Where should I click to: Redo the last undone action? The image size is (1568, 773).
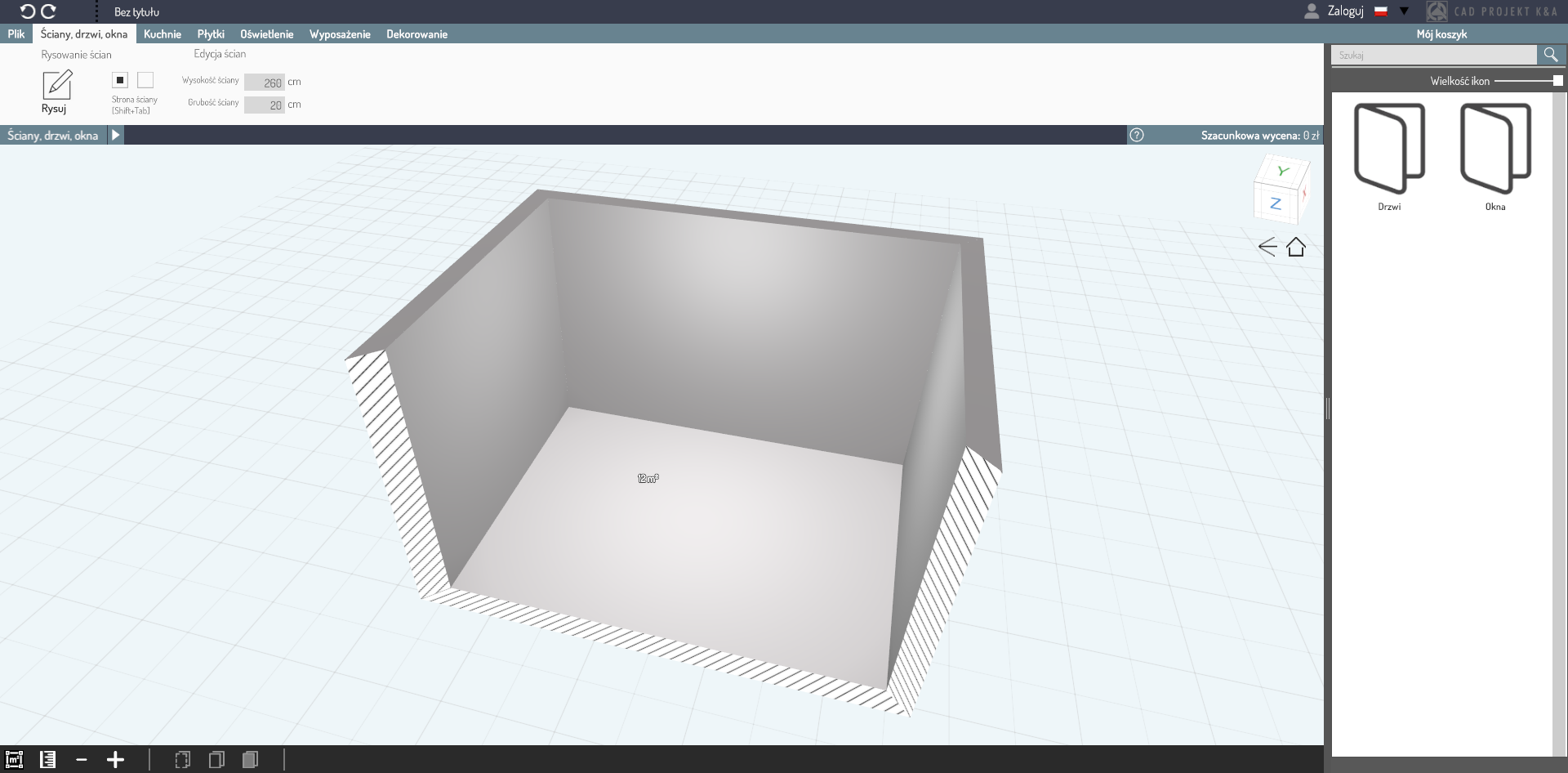click(x=49, y=11)
